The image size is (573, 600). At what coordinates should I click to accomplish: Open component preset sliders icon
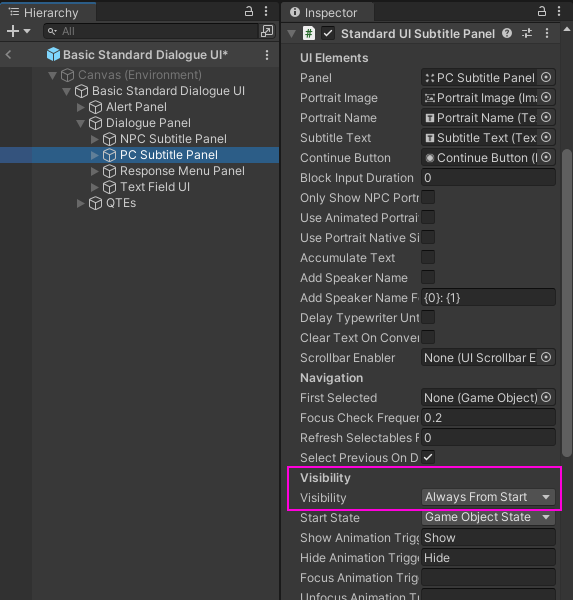[527, 33]
